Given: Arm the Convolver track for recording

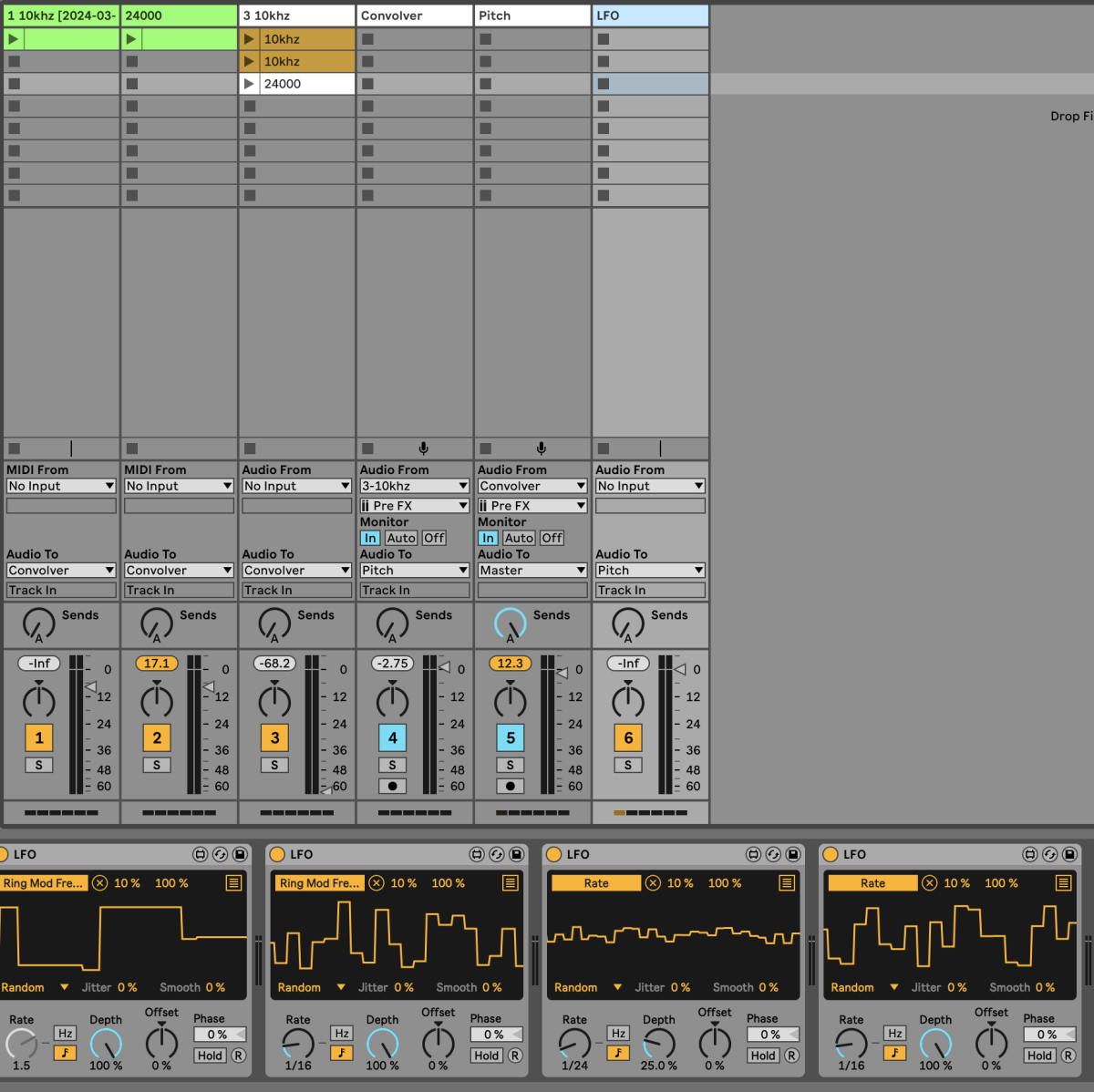Looking at the screenshot, I should [392, 786].
